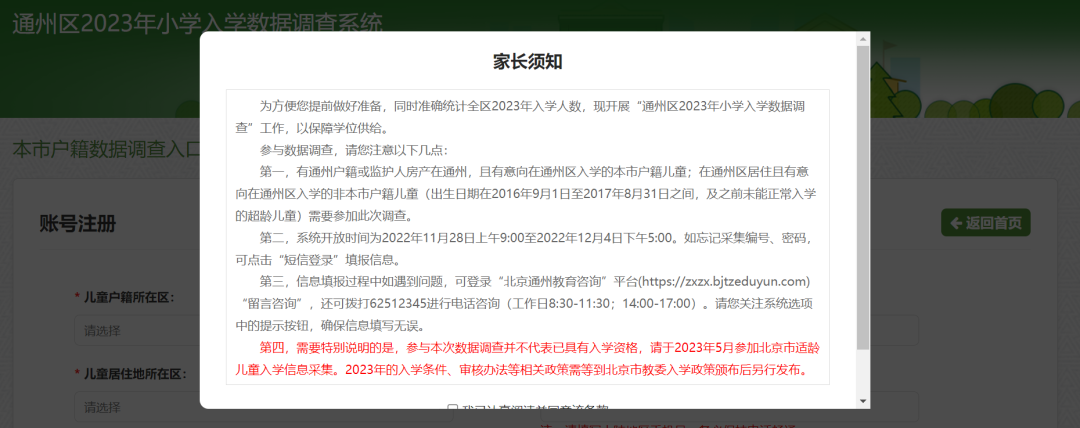The height and width of the screenshot is (428, 1080).
Task: Click the 通州区2023年小学入学数据调查系统 header title
Action: pyautogui.click(x=197, y=23)
